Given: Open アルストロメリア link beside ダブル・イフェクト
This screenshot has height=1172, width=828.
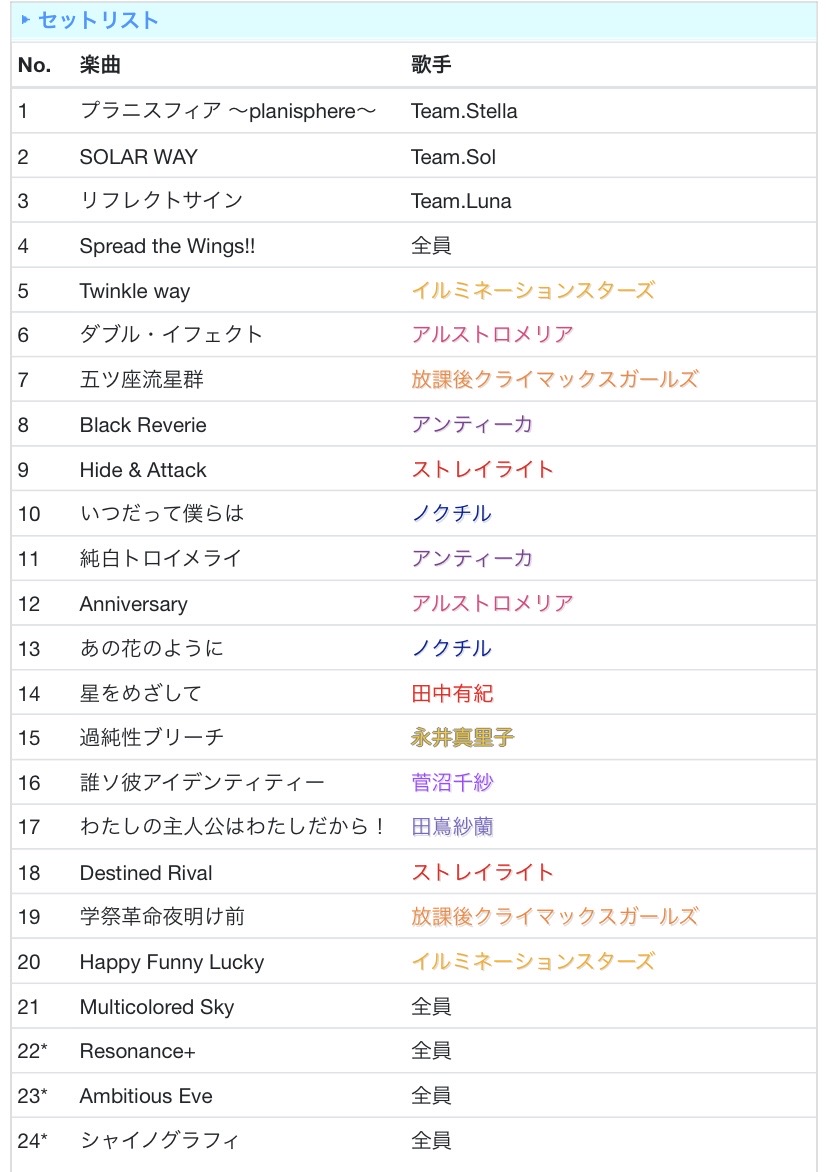Looking at the screenshot, I should pos(492,334).
